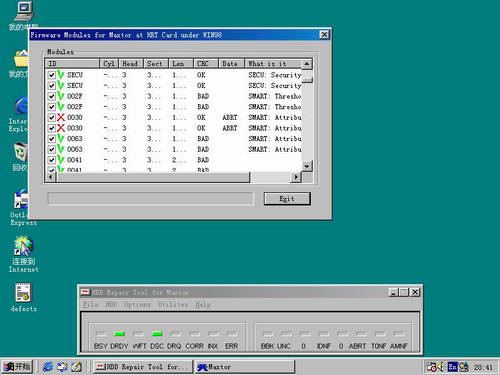Click the Exit button in Firmware Modules
The image size is (500, 375).
(287, 199)
